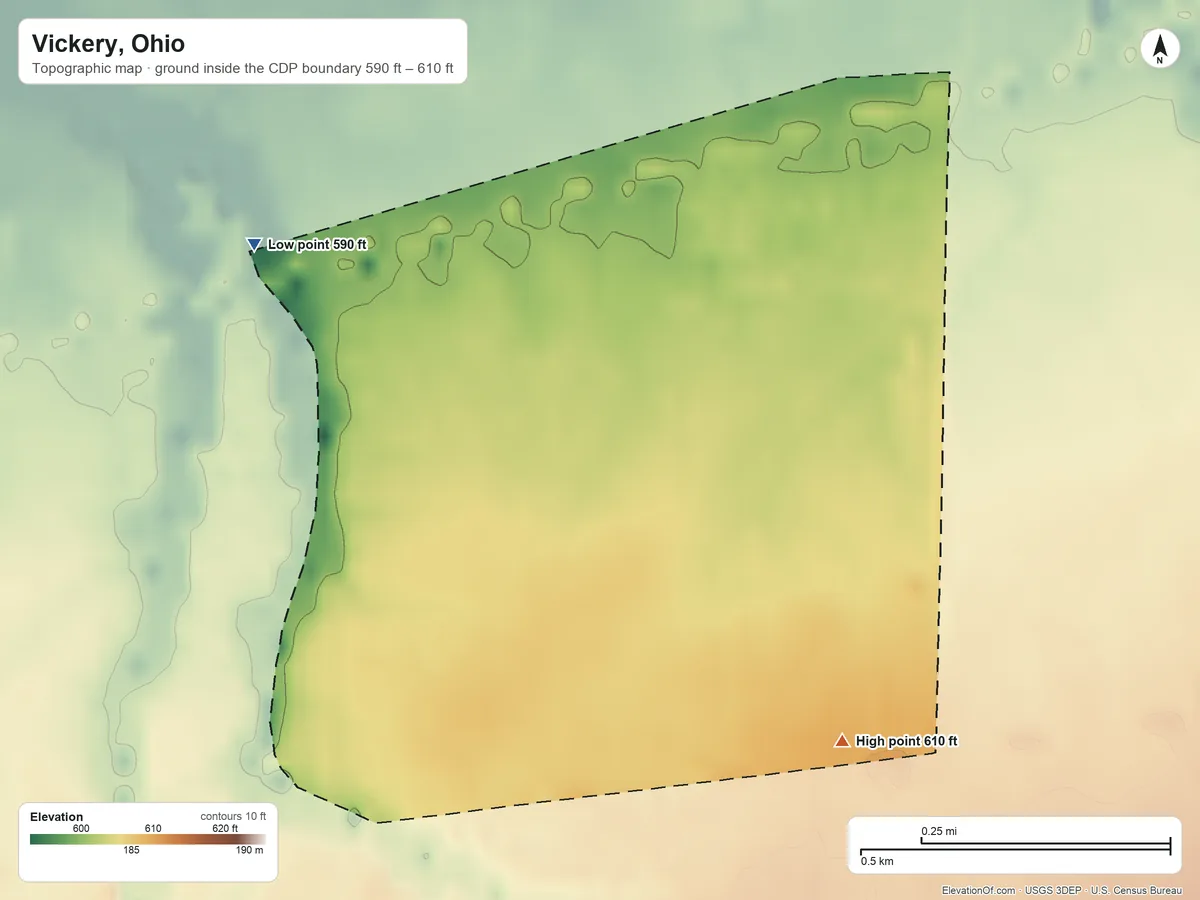Click the 'Low point 590 ft' label
Image resolution: width=1200 pixels, height=900 pixels.
pos(317,244)
